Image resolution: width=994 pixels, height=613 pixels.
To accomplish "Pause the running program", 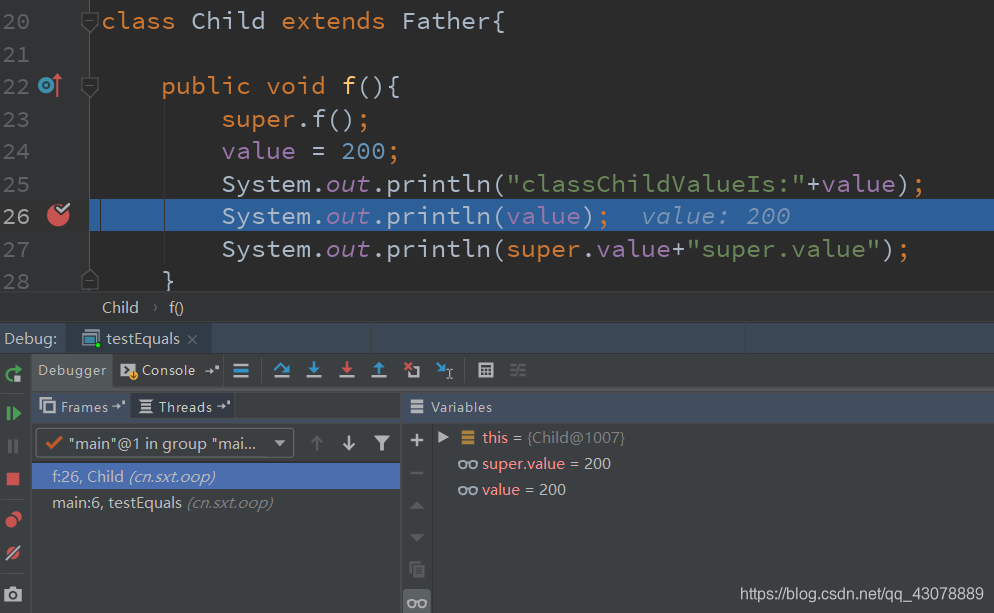I will (x=13, y=446).
